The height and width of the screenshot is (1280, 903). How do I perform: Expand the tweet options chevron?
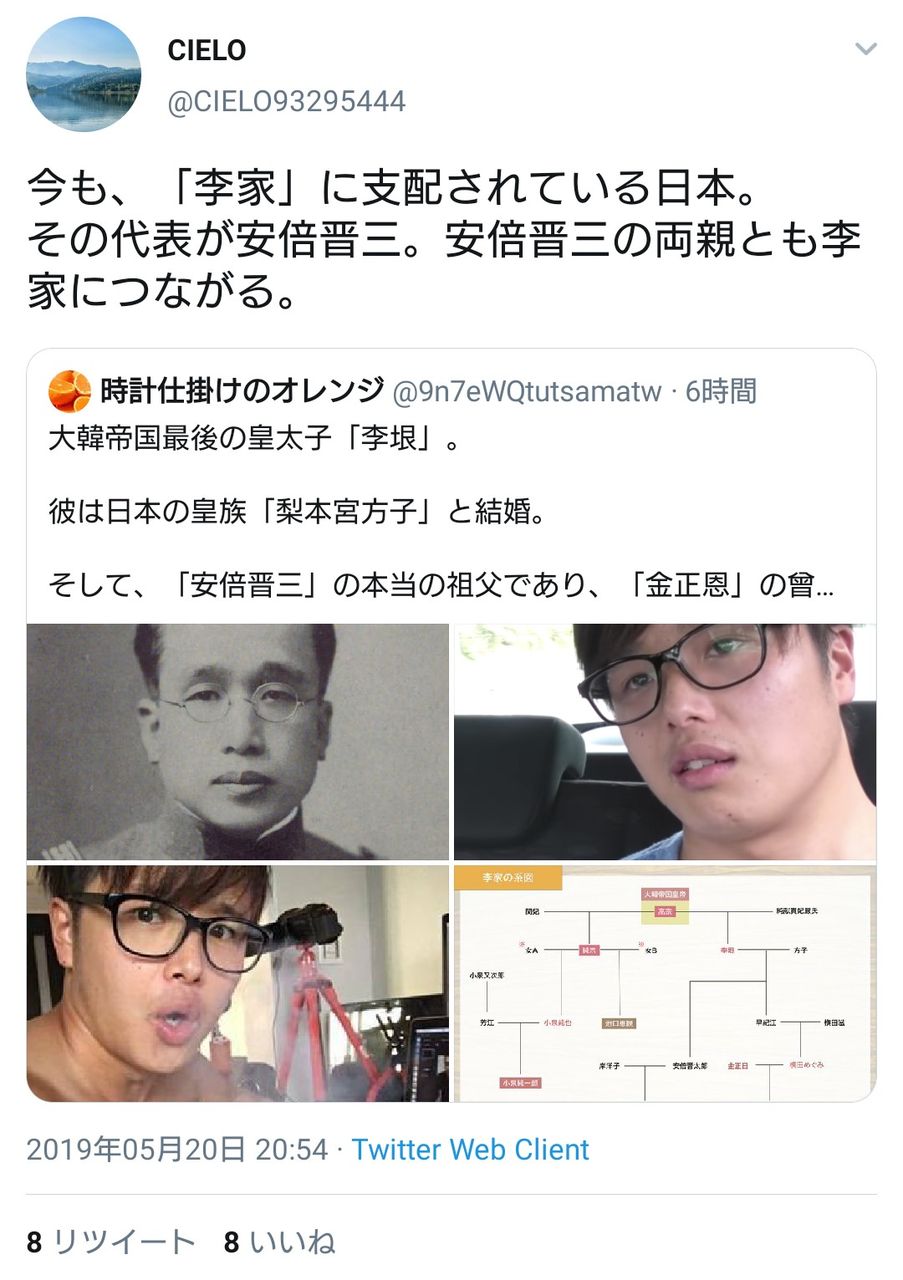(865, 49)
